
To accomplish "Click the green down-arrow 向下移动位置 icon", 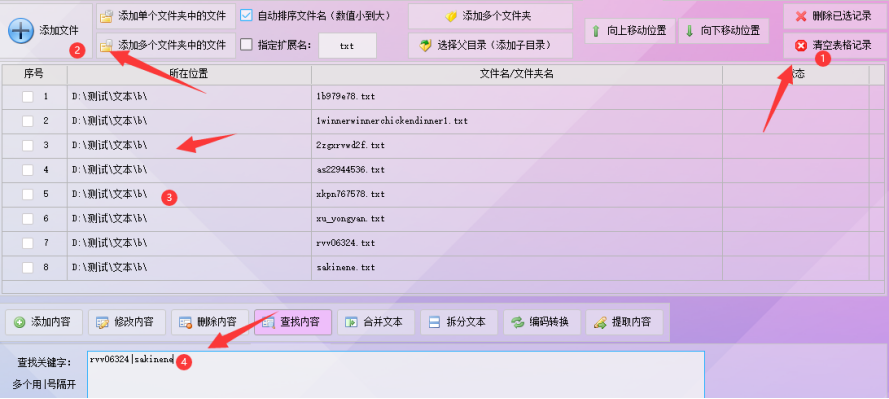I will (689, 31).
